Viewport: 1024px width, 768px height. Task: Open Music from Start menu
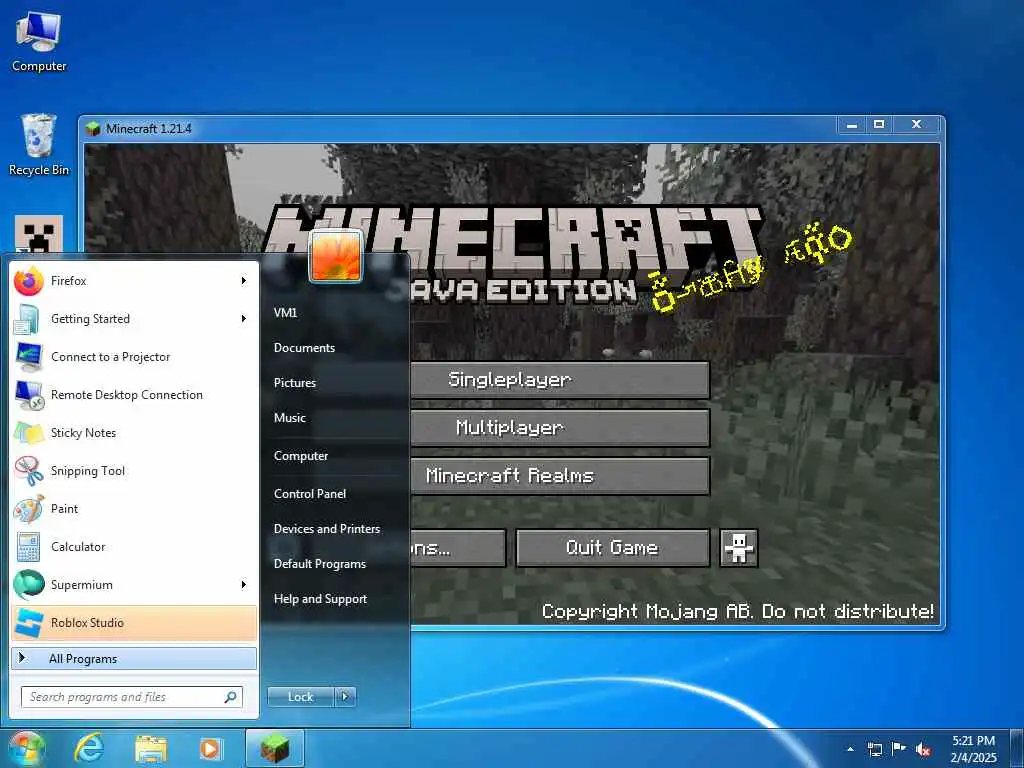pyautogui.click(x=290, y=418)
